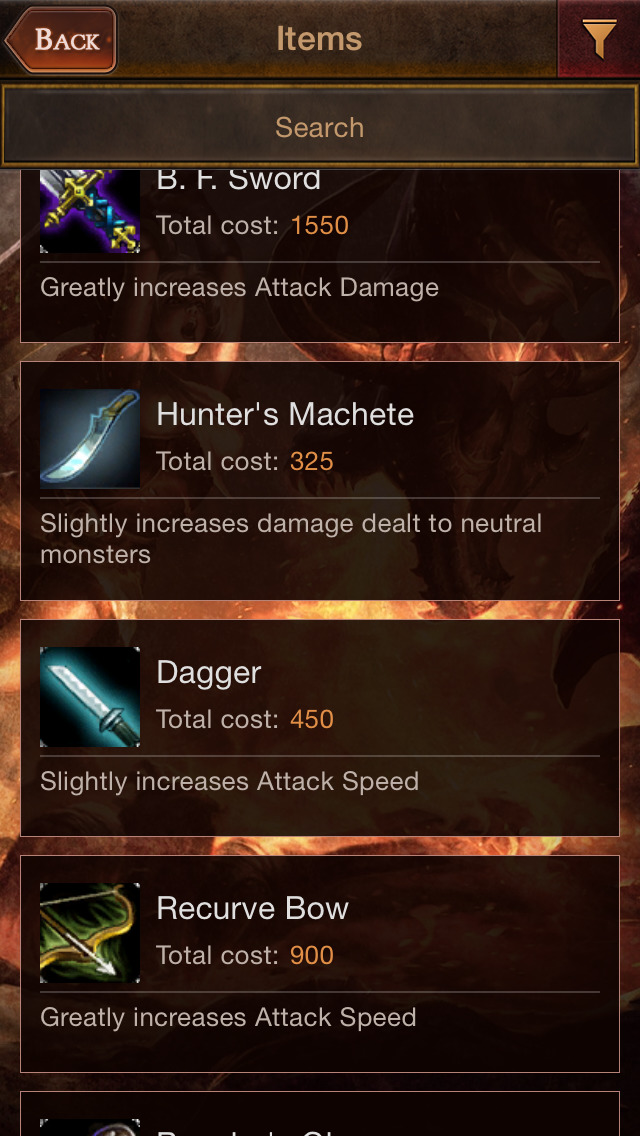Image resolution: width=640 pixels, height=1136 pixels.
Task: Open the Hunter's Machete item title
Action: (x=285, y=414)
